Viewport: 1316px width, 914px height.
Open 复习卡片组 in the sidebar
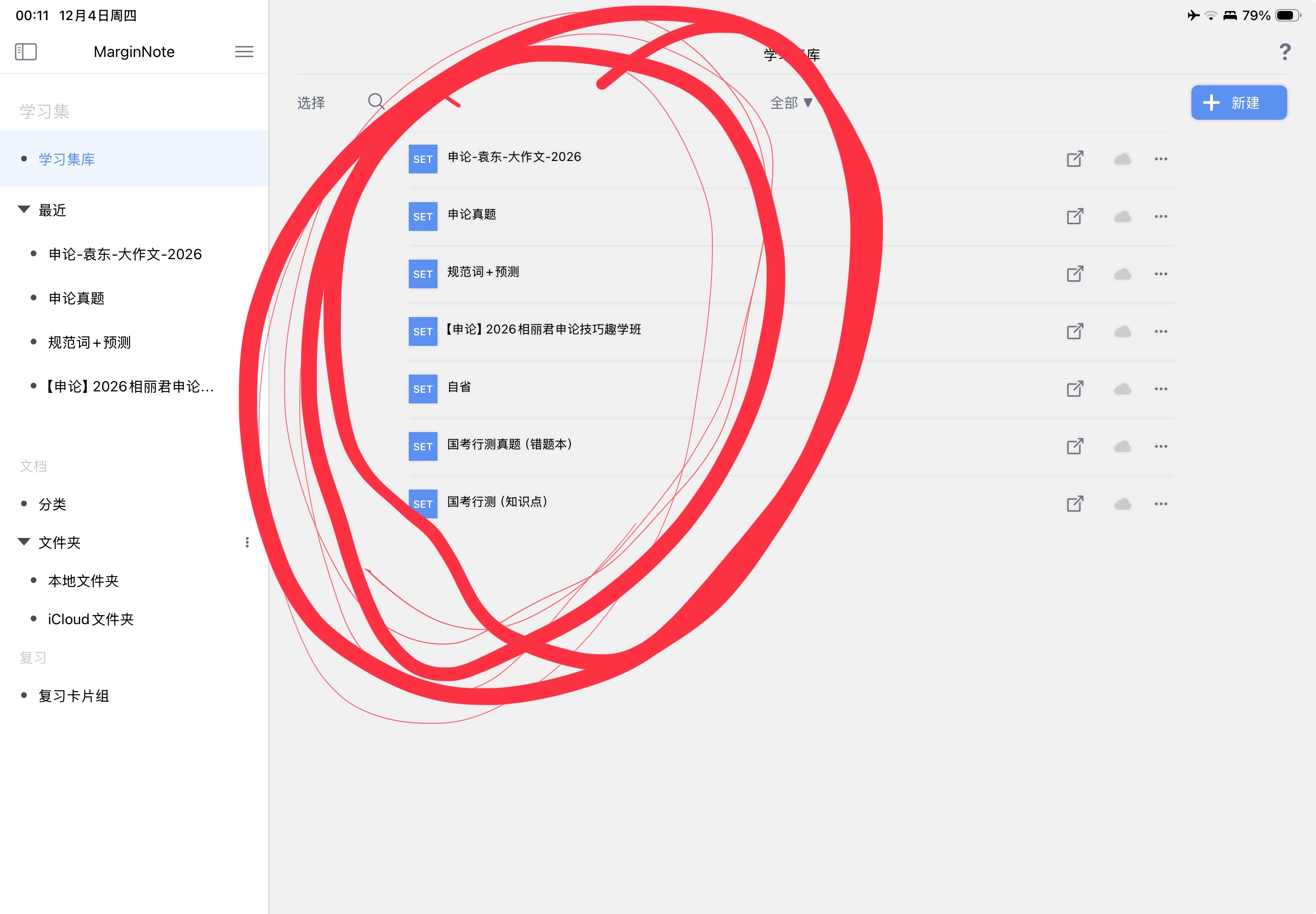tap(74, 696)
